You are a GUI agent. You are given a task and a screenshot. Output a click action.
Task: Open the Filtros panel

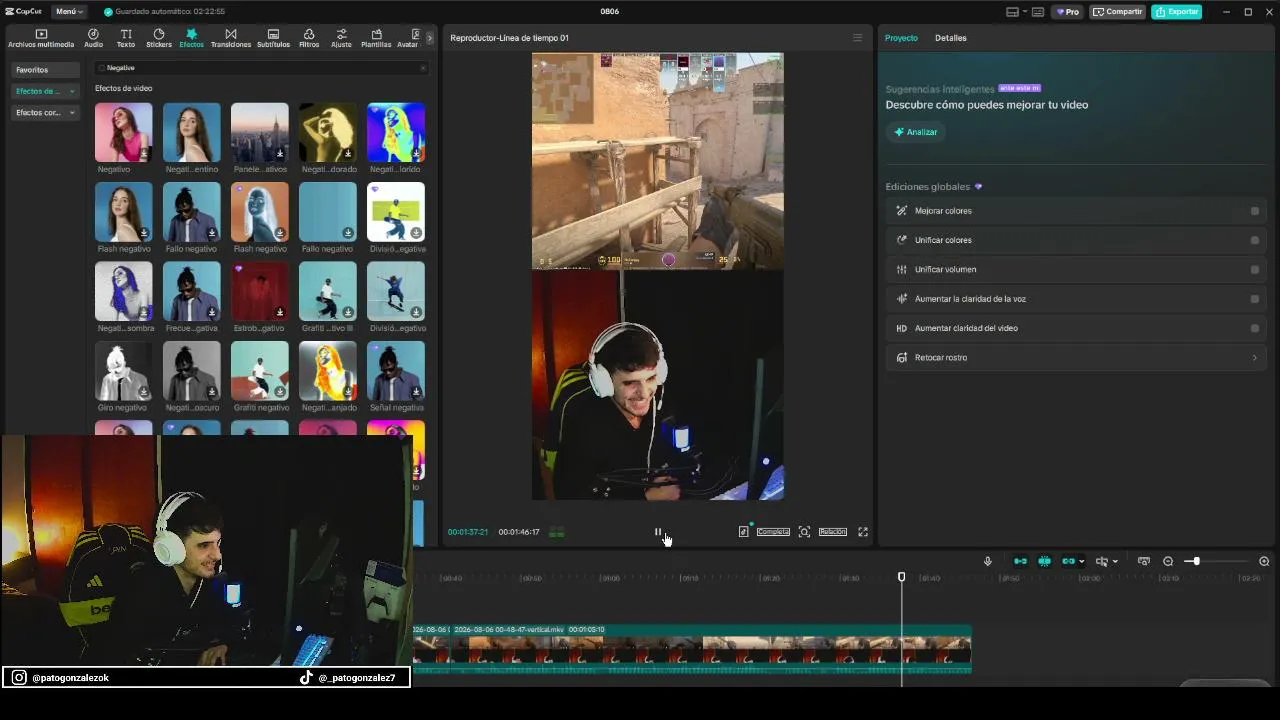pyautogui.click(x=309, y=38)
